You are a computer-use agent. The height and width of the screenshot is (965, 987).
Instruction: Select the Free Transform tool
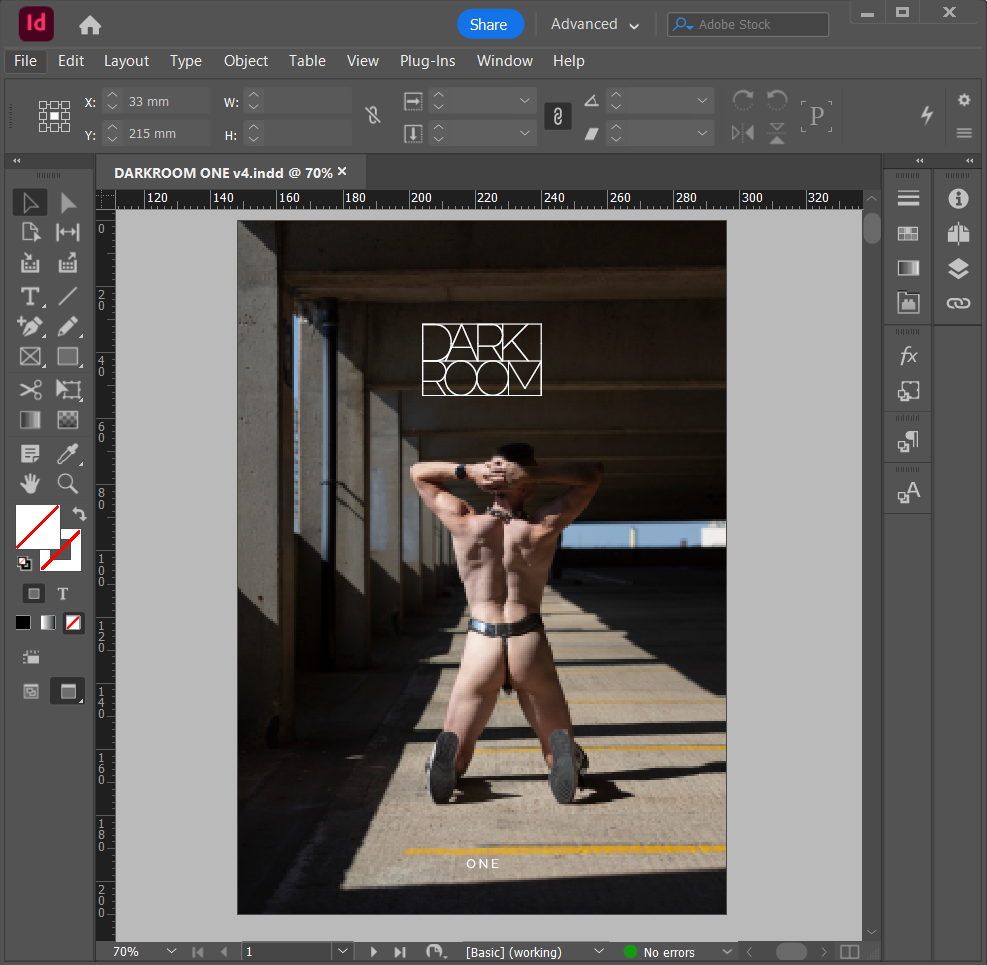(68, 390)
